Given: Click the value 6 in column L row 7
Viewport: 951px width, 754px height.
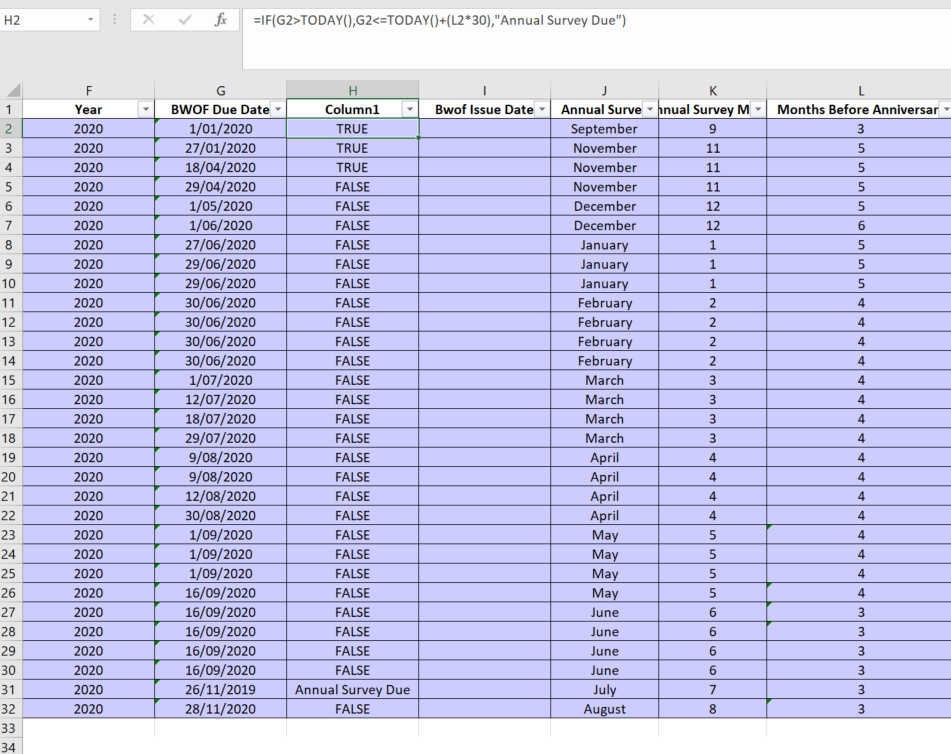Looking at the screenshot, I should [x=861, y=225].
